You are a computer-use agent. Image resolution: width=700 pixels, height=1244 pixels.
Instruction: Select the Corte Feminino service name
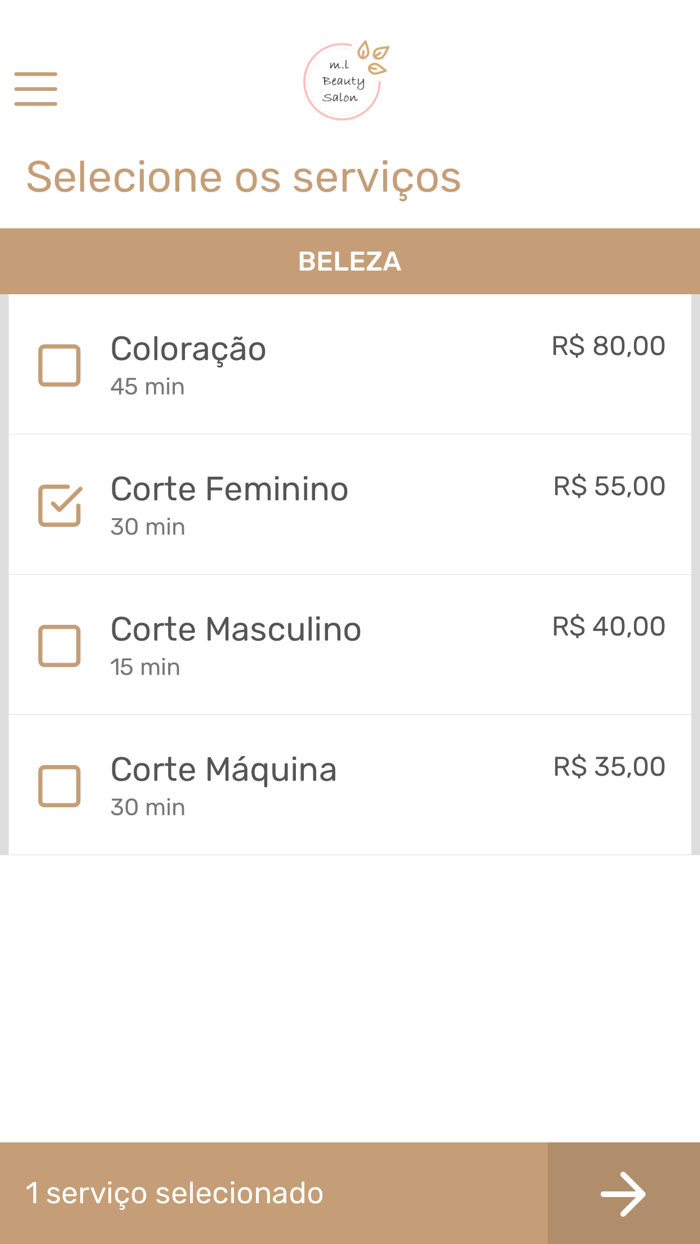tap(229, 489)
